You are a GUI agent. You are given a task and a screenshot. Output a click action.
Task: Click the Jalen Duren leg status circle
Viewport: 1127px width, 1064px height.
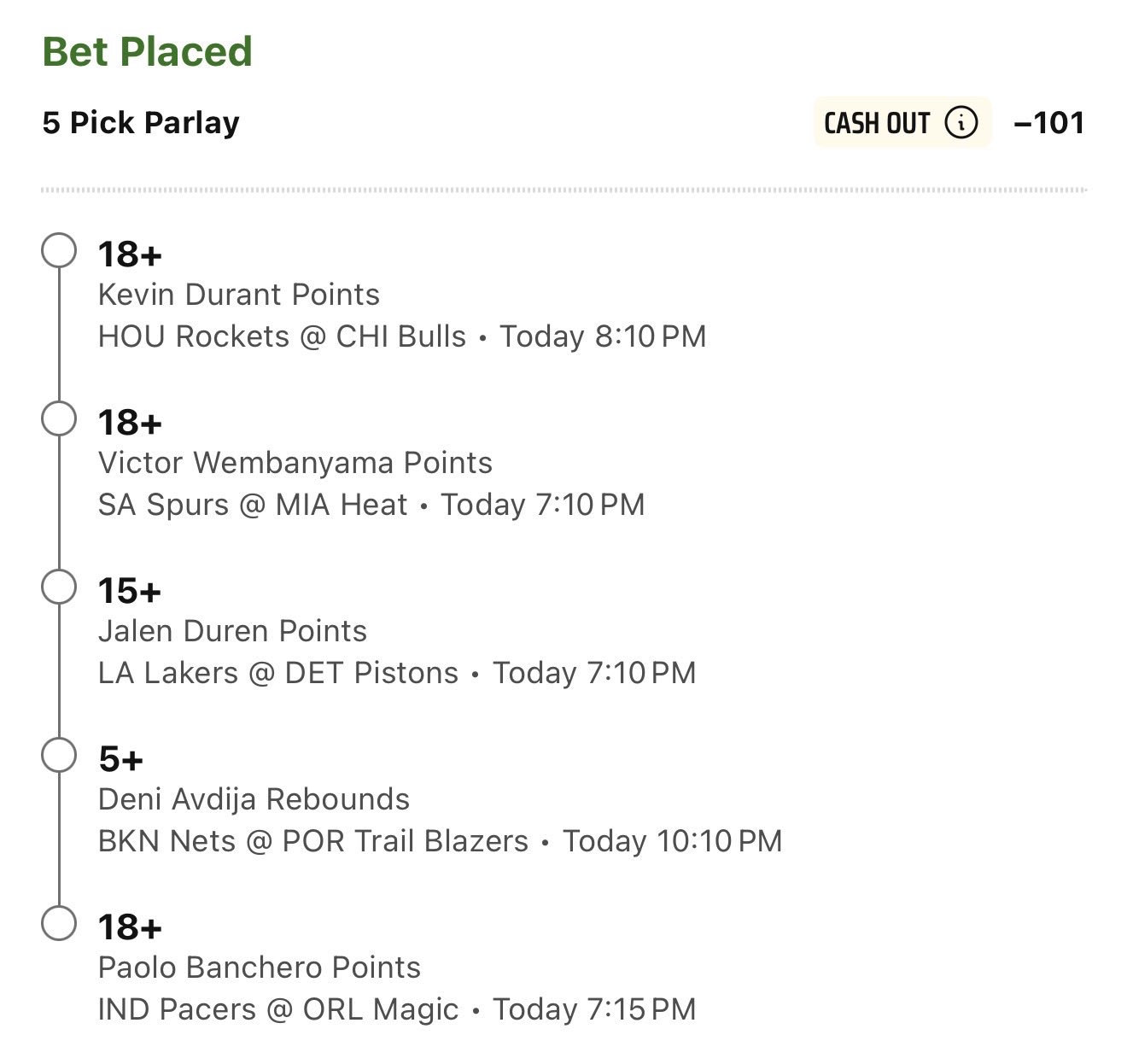[59, 588]
